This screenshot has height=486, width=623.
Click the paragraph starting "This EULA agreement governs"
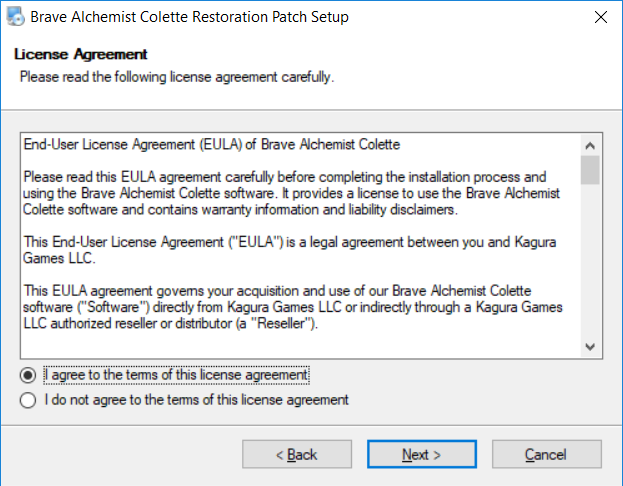pyautogui.click(x=290, y=308)
